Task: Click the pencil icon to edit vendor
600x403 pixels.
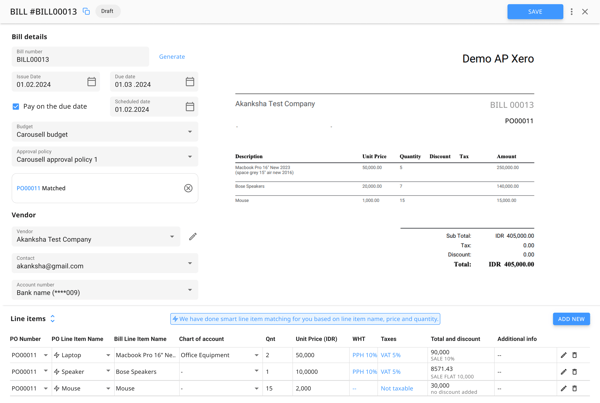Action: (x=193, y=237)
